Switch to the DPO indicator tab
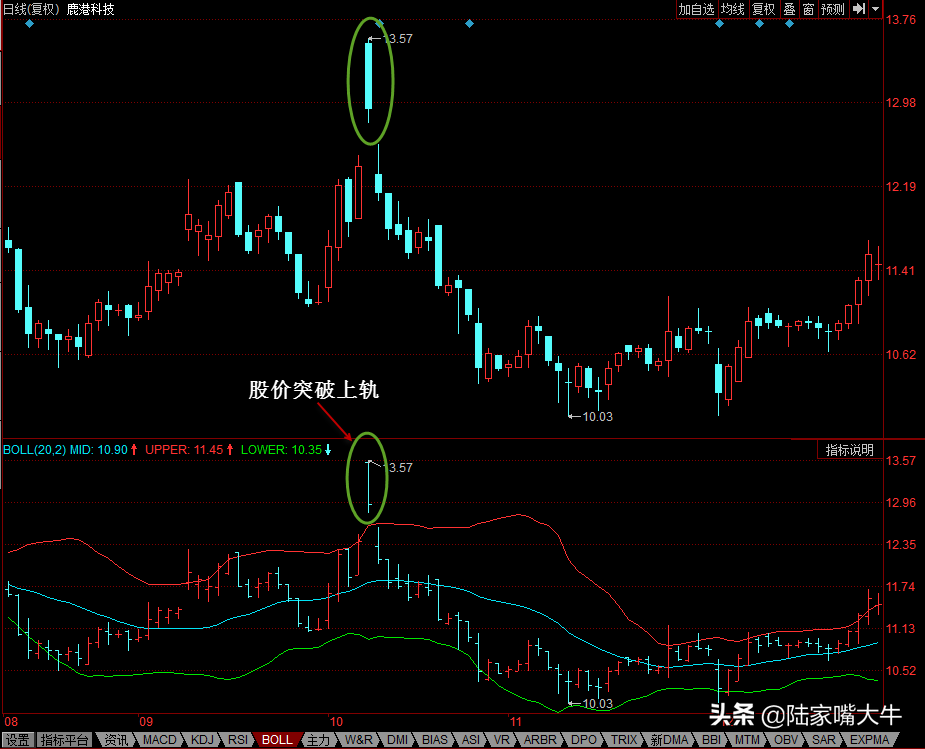 pos(584,740)
